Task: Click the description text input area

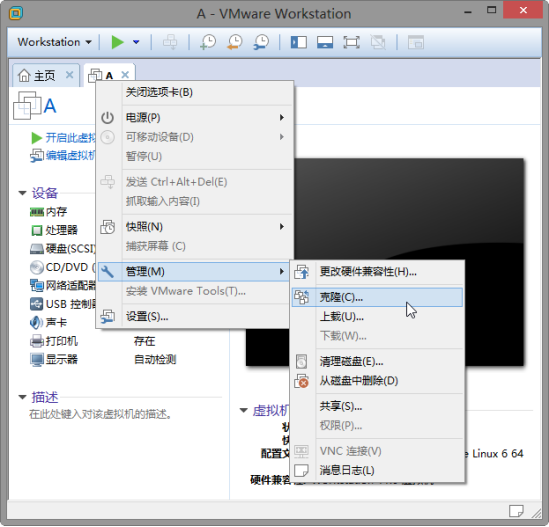Action: [100, 415]
